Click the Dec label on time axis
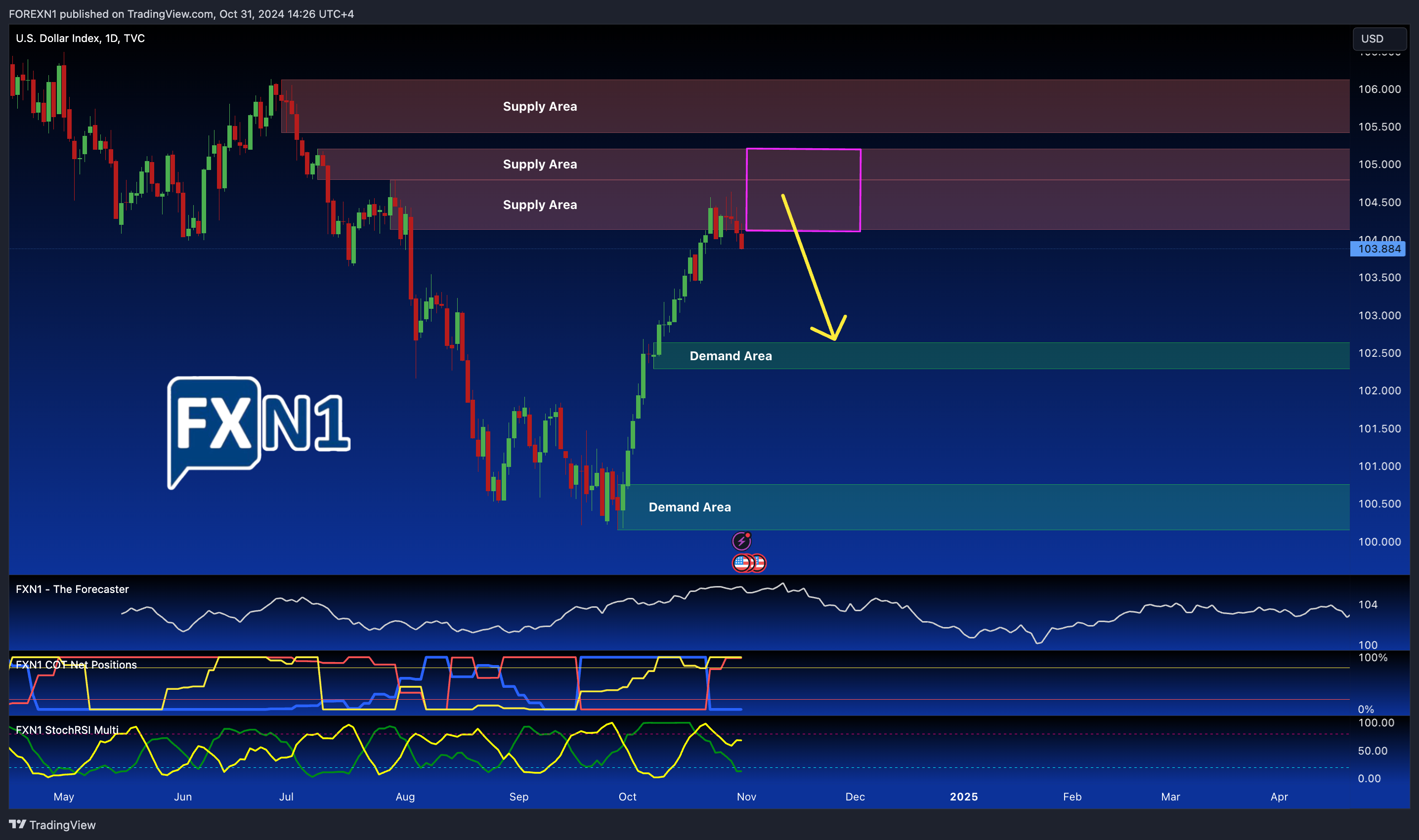Viewport: 1419px width, 840px height. click(855, 797)
